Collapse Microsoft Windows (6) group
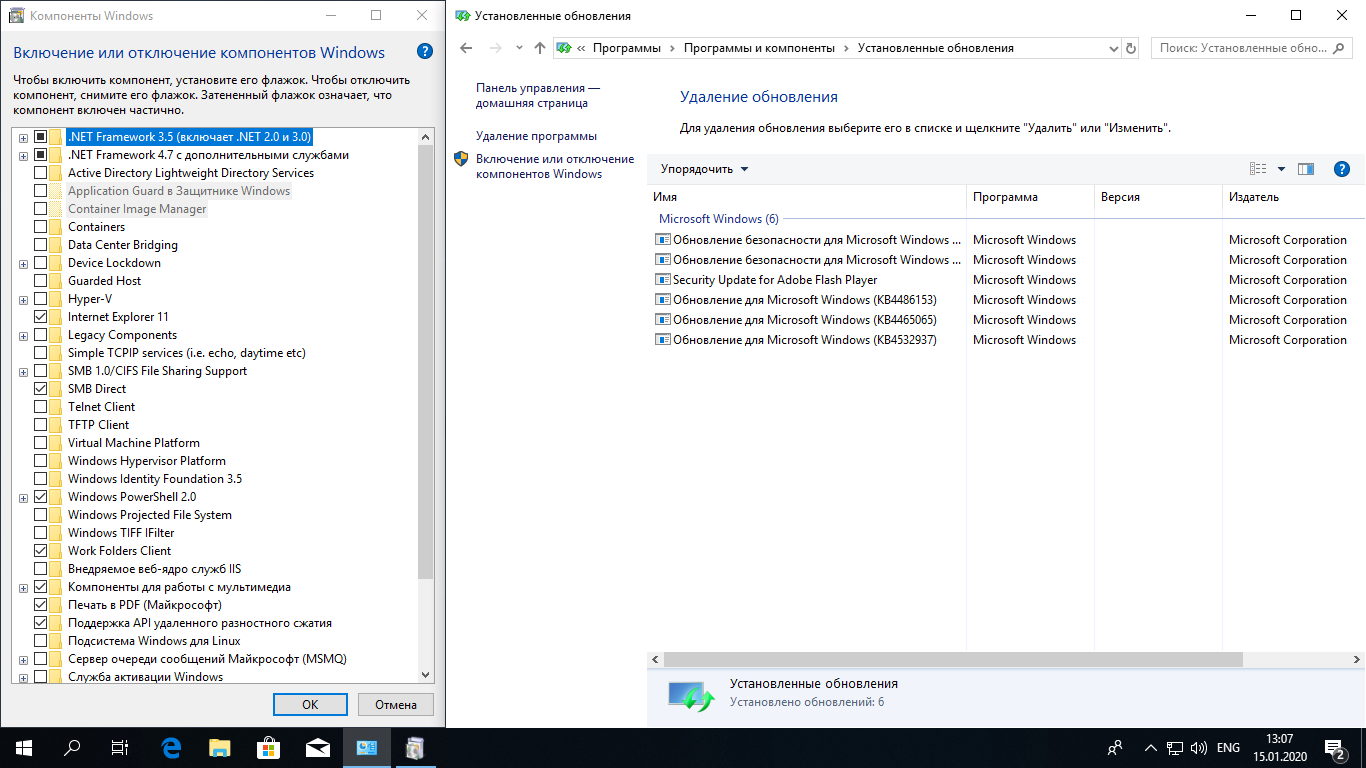Viewport: 1366px width, 768px height. pos(718,219)
